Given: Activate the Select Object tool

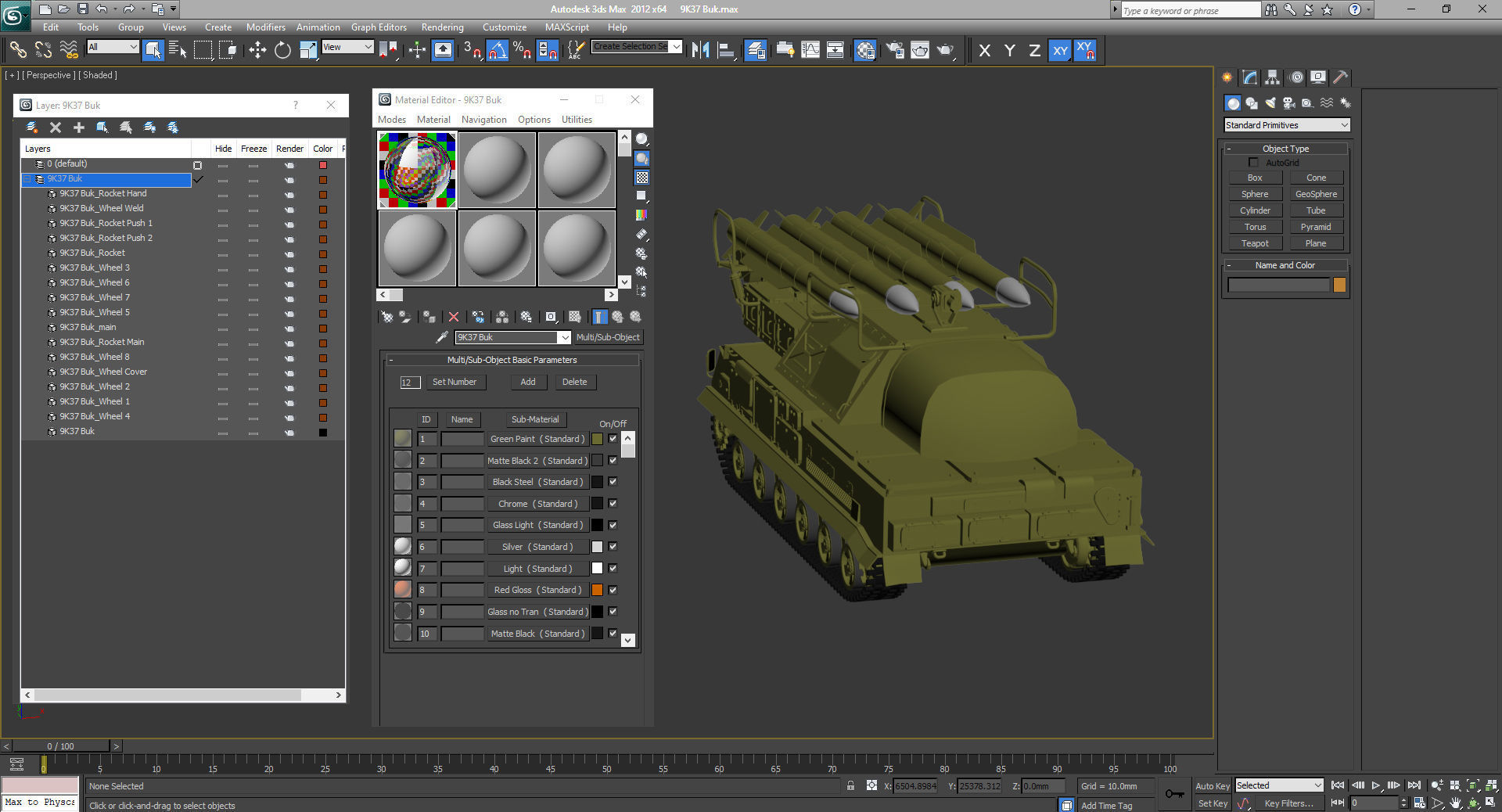Looking at the screenshot, I should pyautogui.click(x=153, y=50).
